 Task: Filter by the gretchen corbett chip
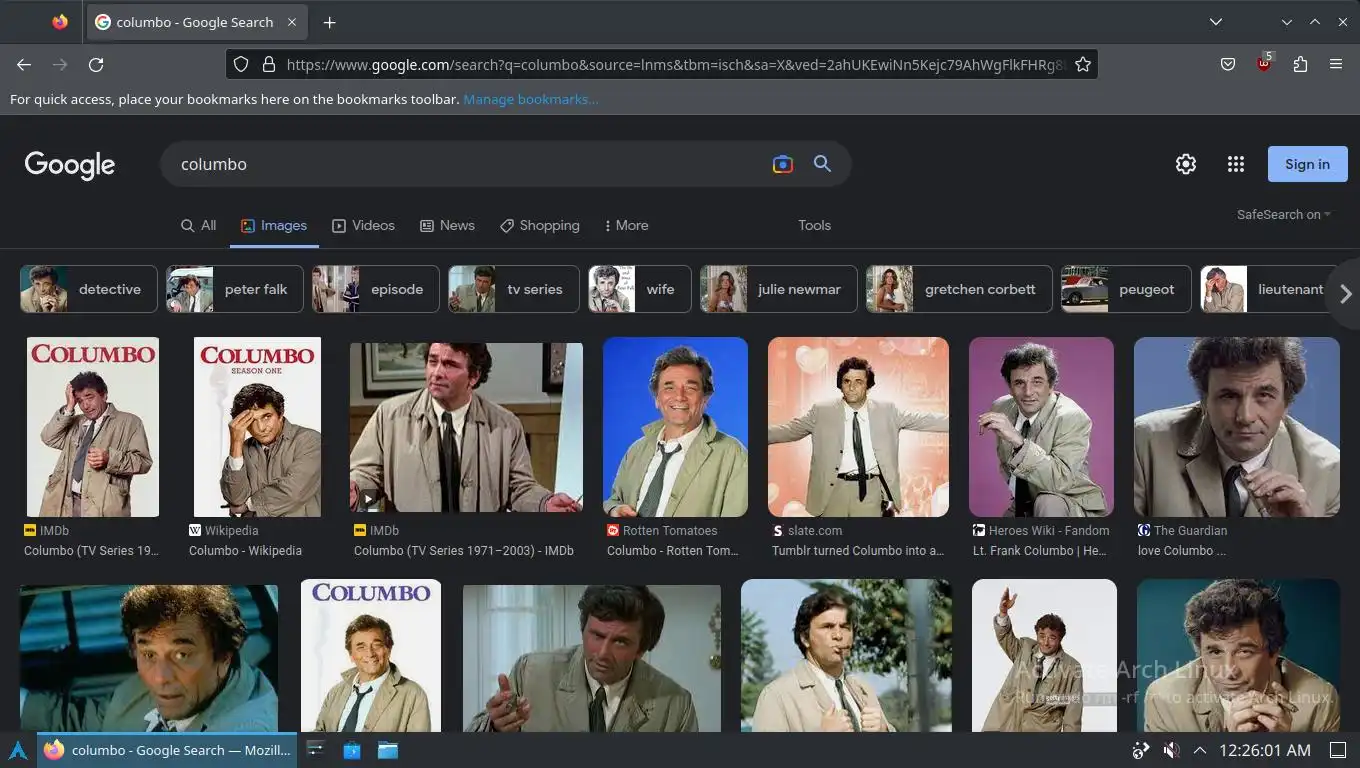[959, 289]
